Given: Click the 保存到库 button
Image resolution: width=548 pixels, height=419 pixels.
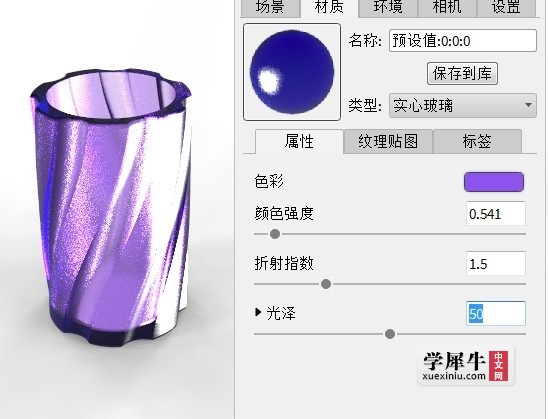Looking at the screenshot, I should [x=462, y=73].
